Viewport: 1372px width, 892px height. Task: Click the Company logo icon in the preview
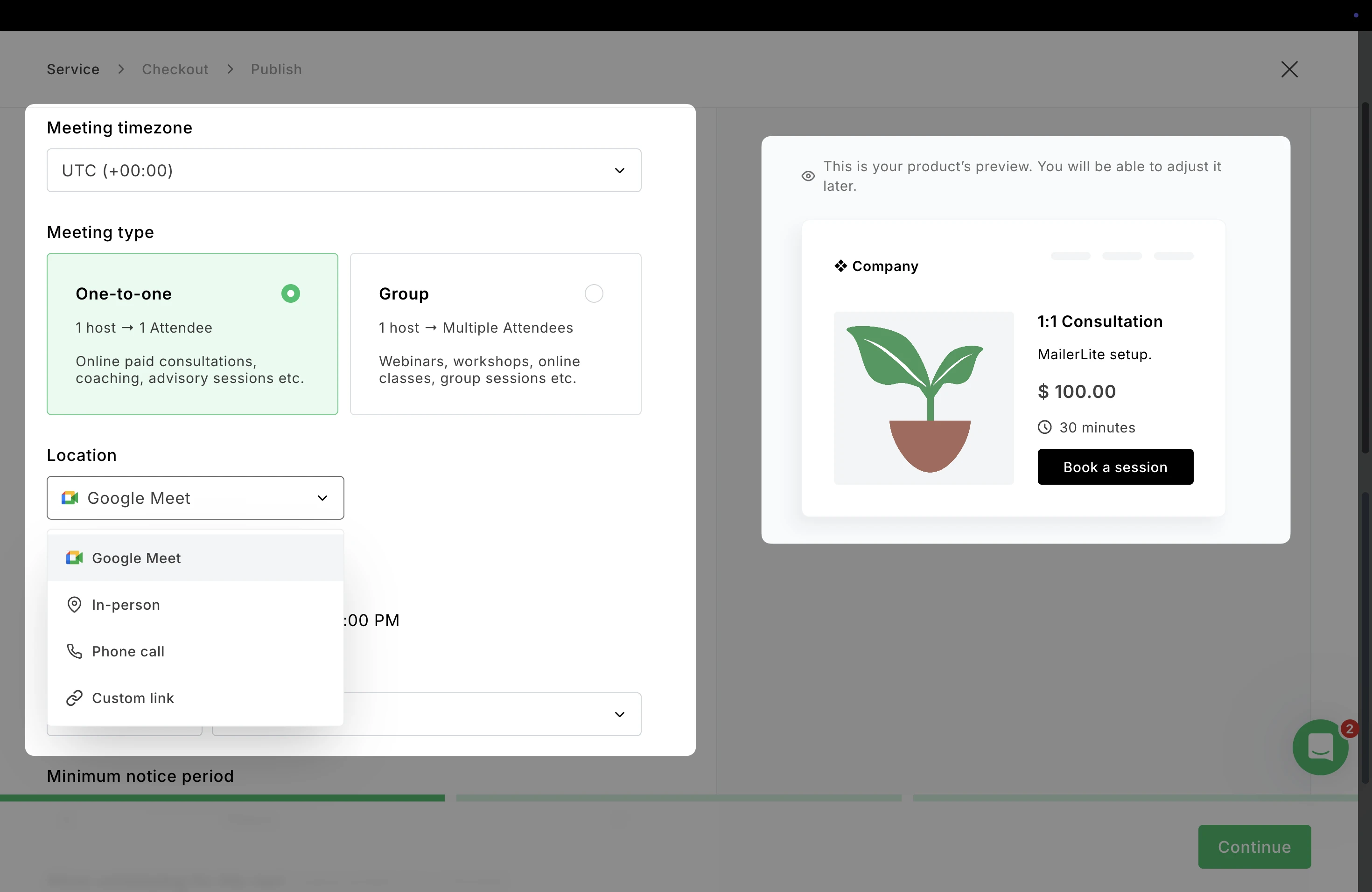pyautogui.click(x=840, y=265)
